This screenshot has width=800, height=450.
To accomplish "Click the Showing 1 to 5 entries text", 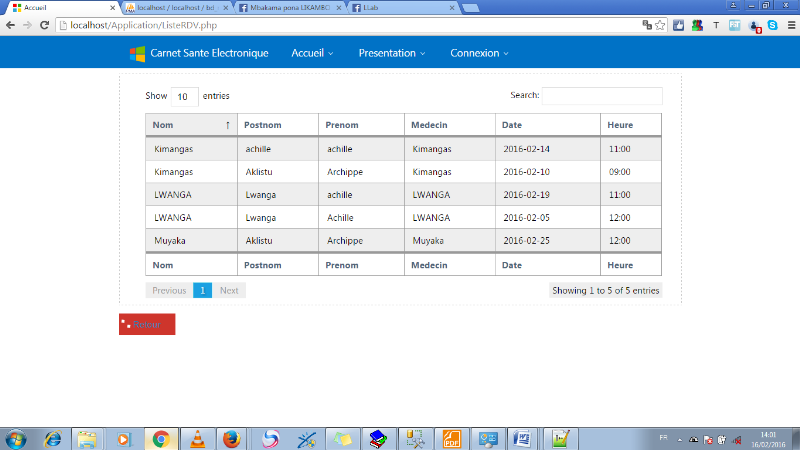I will 606,290.
